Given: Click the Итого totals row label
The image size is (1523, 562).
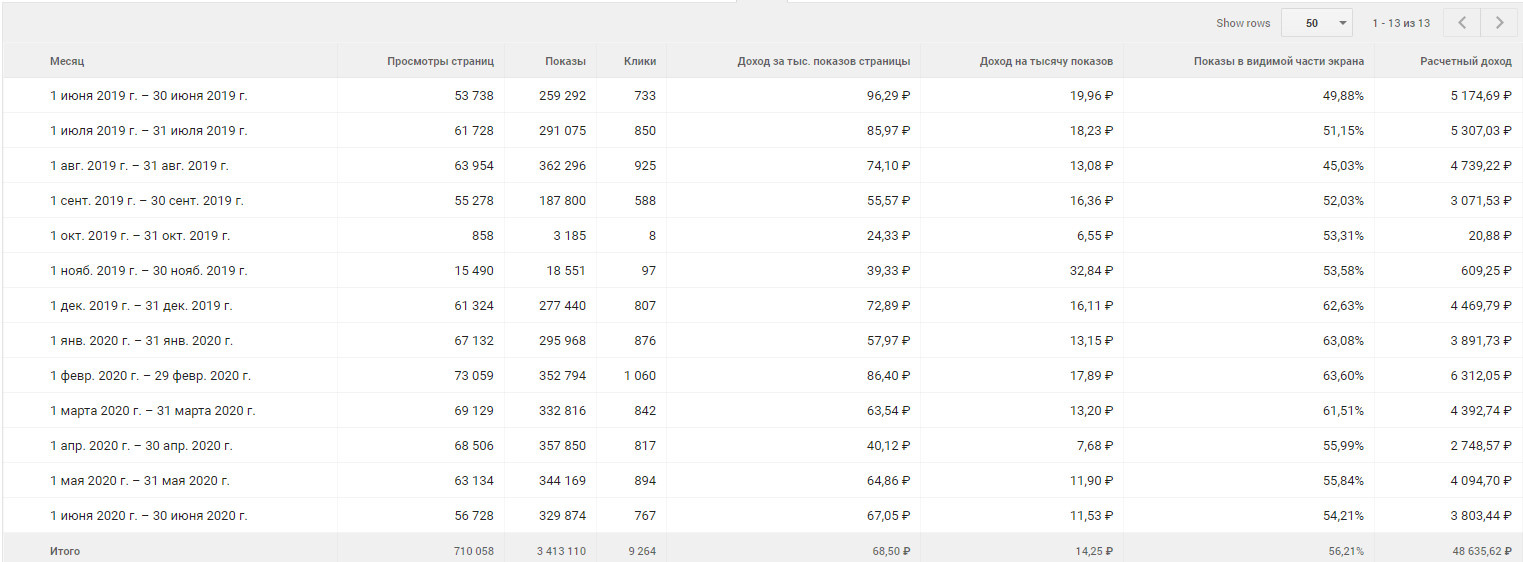Looking at the screenshot, I should coord(65,551).
